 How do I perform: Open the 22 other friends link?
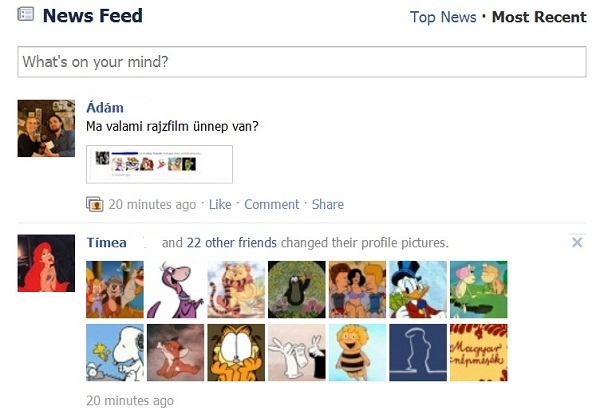click(x=232, y=243)
